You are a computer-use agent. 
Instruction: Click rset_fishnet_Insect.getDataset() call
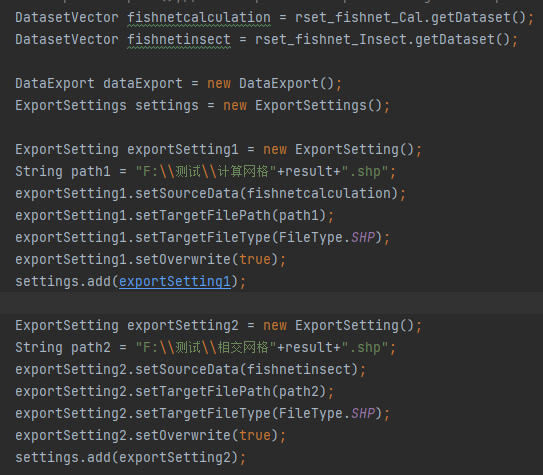click(382, 40)
